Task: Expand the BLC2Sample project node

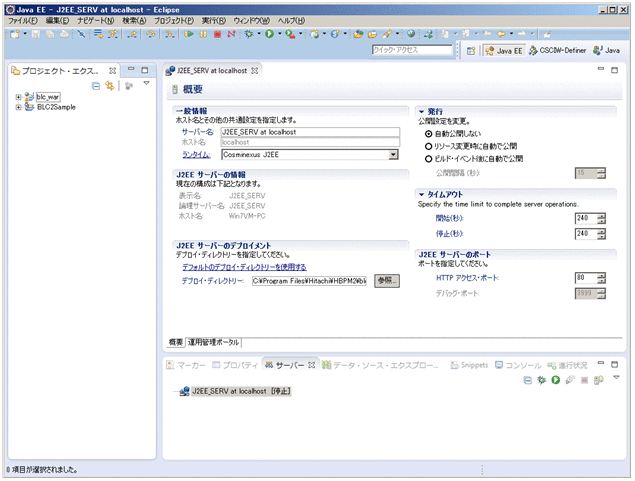Action: point(18,107)
